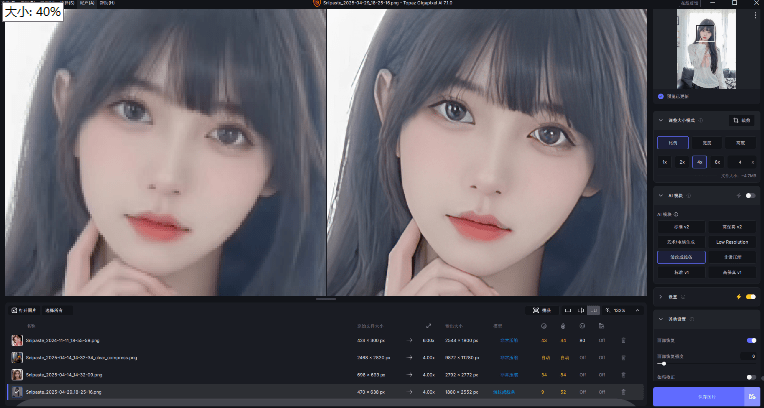Select the 6x scale factor button
This screenshot has width=764, height=408.
[x=717, y=161]
